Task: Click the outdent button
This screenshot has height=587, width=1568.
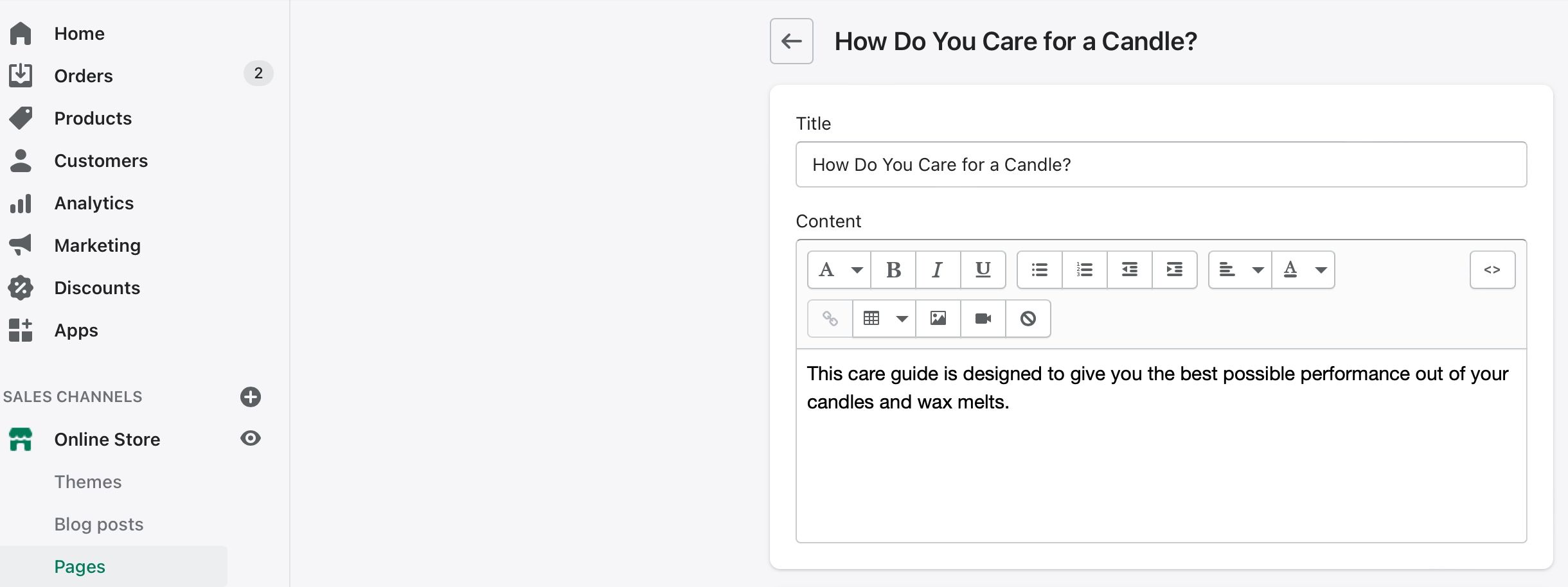Action: pyautogui.click(x=1129, y=270)
